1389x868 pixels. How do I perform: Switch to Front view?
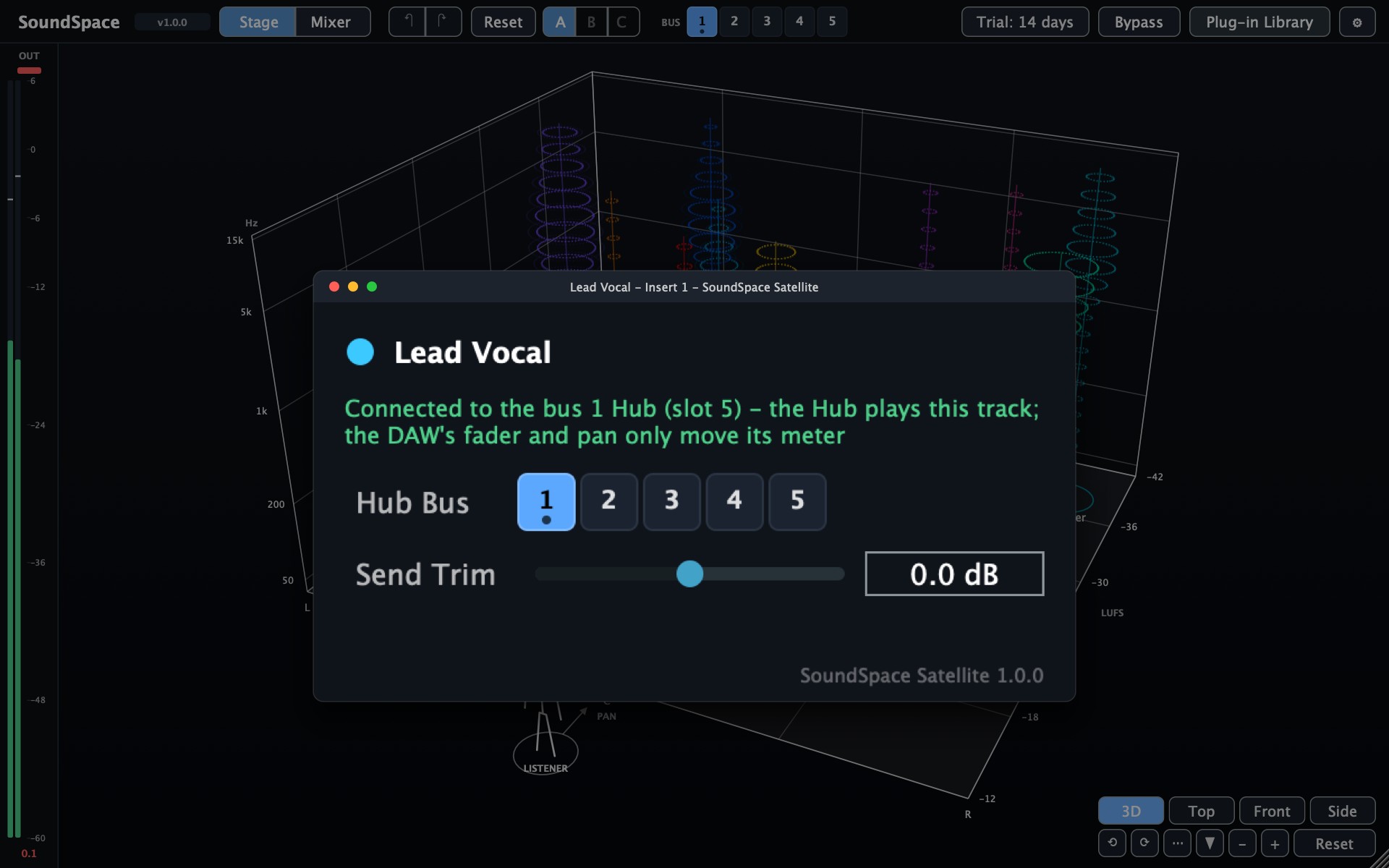[1272, 811]
